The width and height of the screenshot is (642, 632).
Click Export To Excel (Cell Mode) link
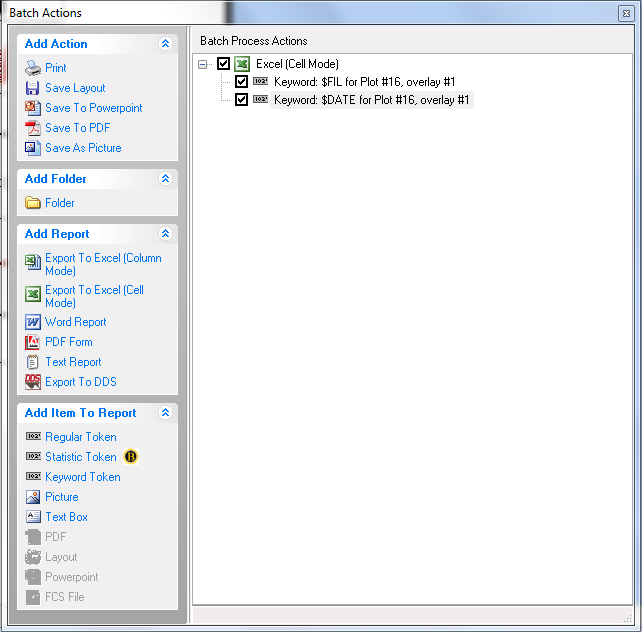[x=94, y=296]
